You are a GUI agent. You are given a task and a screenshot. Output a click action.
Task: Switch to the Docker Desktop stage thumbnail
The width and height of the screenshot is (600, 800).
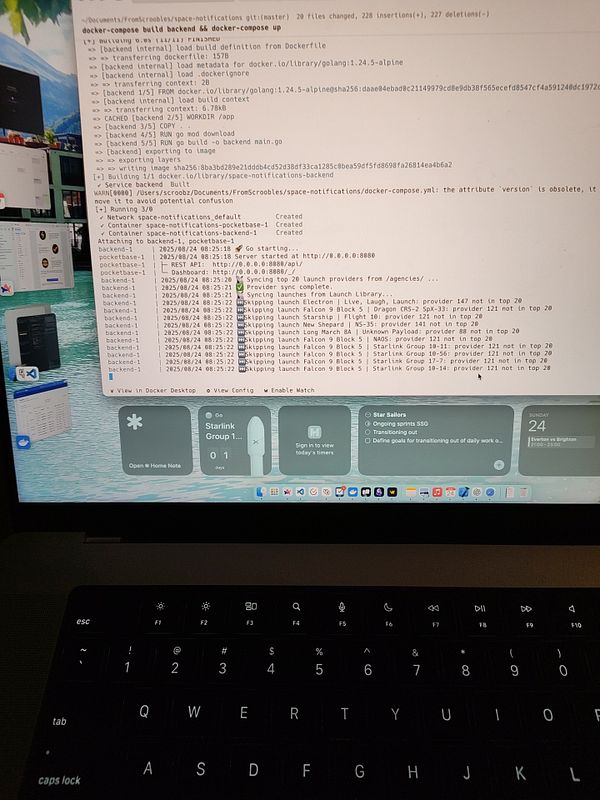tap(42, 412)
